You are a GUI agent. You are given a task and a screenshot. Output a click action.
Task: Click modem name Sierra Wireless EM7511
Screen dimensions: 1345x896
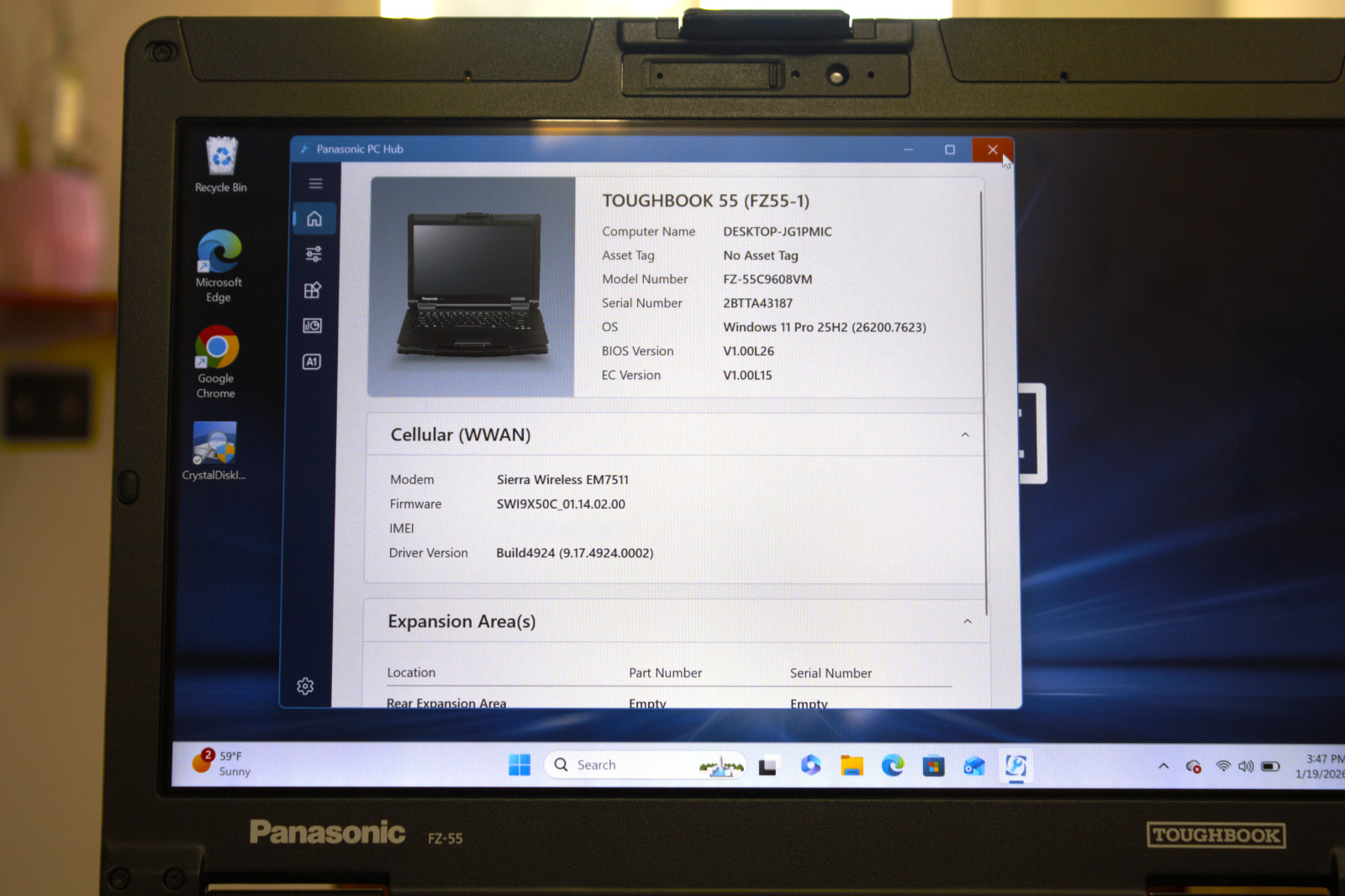click(562, 480)
